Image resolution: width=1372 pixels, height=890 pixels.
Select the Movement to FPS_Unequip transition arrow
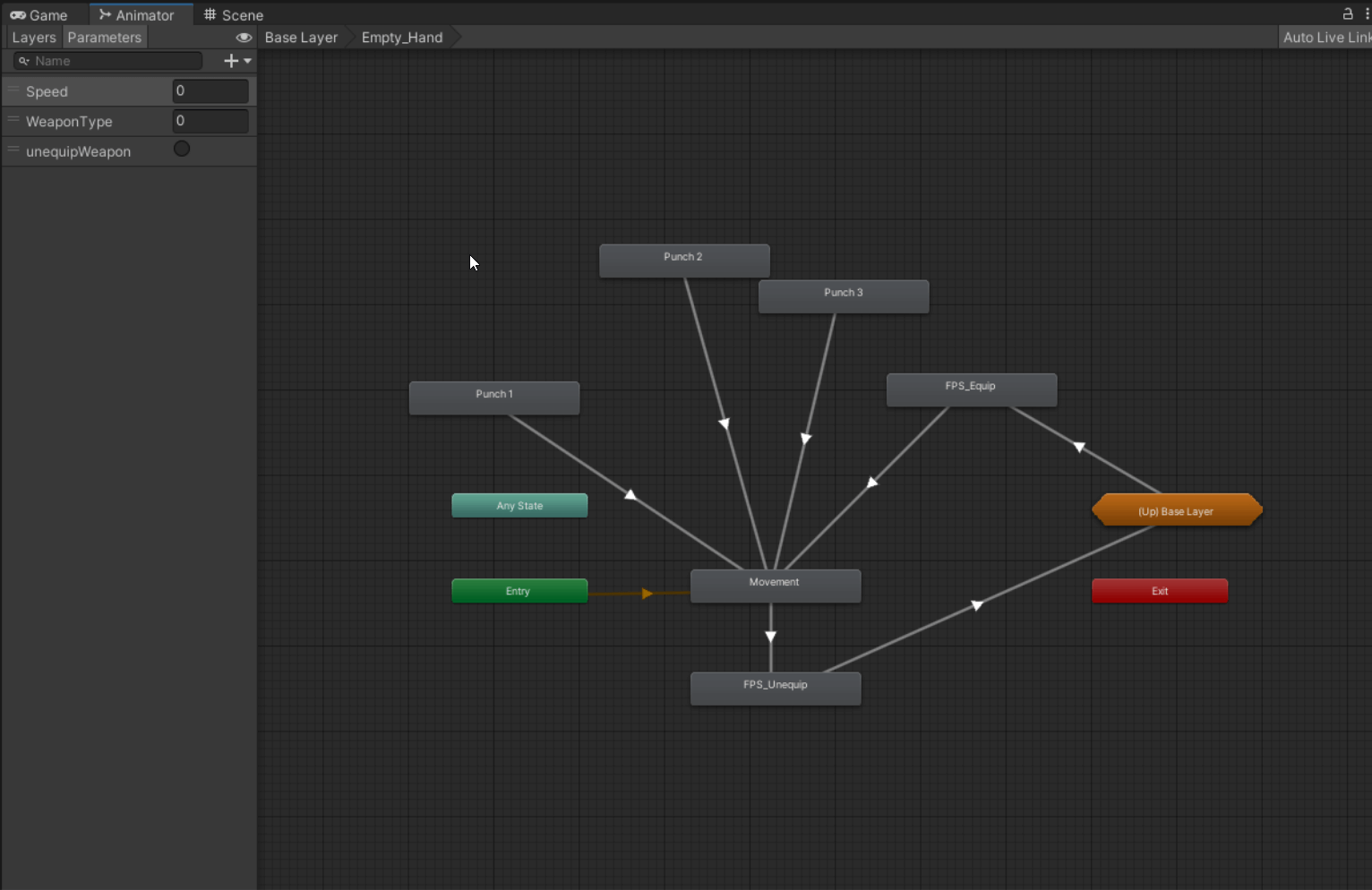770,637
